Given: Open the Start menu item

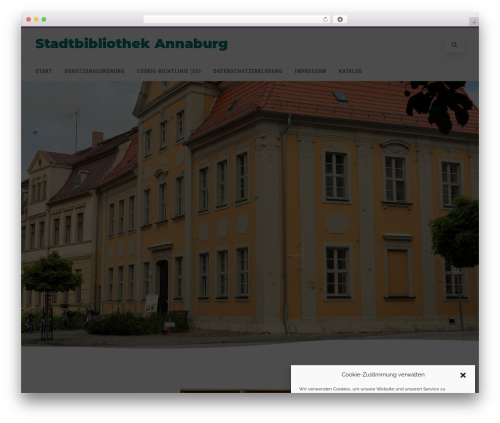Looking at the screenshot, I should coord(44,71).
